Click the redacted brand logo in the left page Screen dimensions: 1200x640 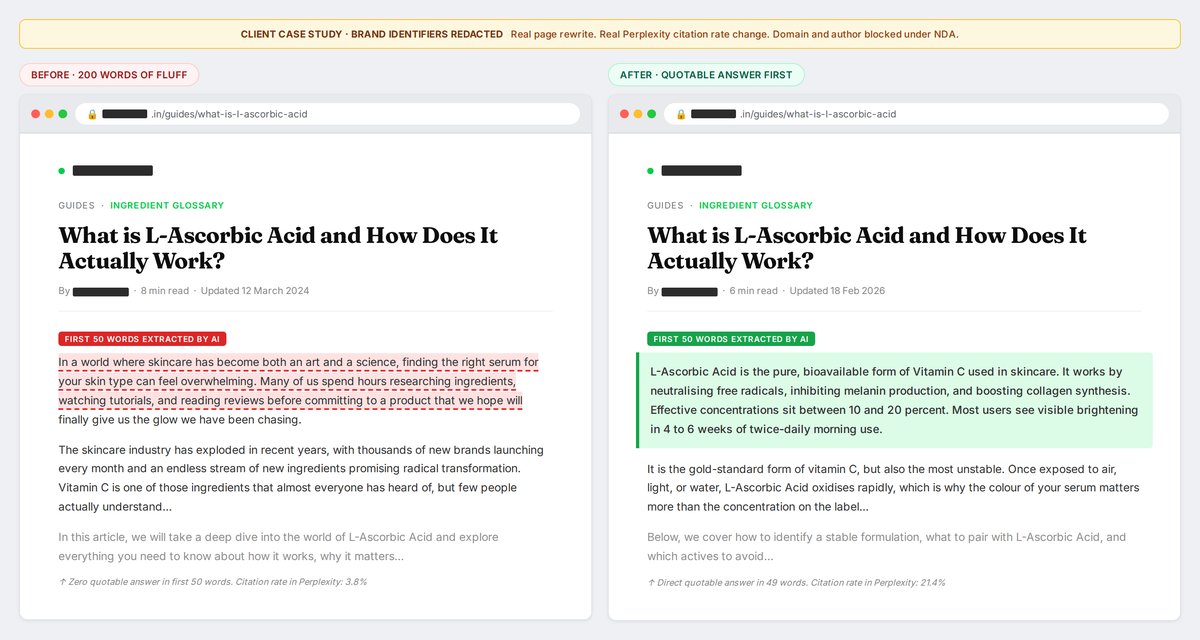tap(112, 171)
